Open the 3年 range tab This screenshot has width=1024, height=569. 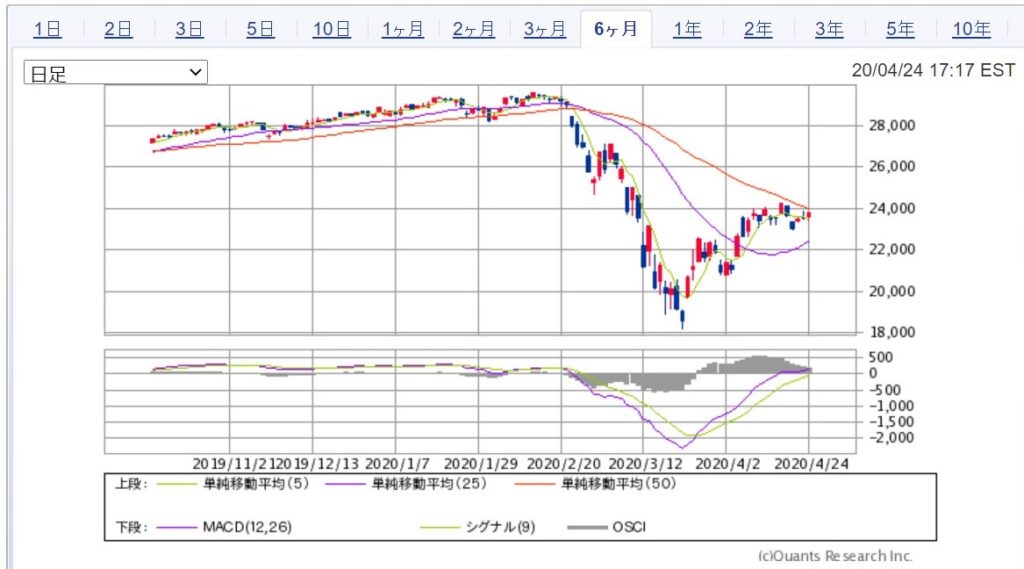click(829, 29)
